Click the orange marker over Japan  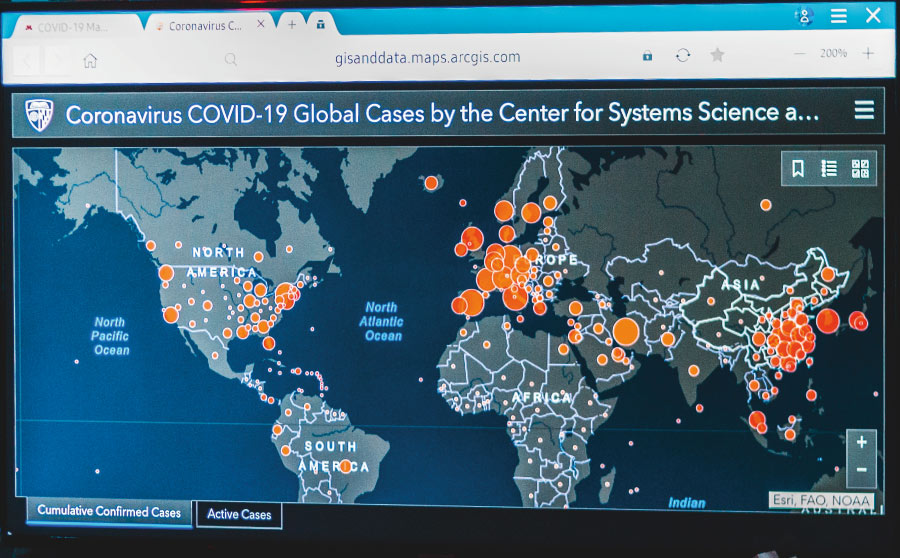858,321
